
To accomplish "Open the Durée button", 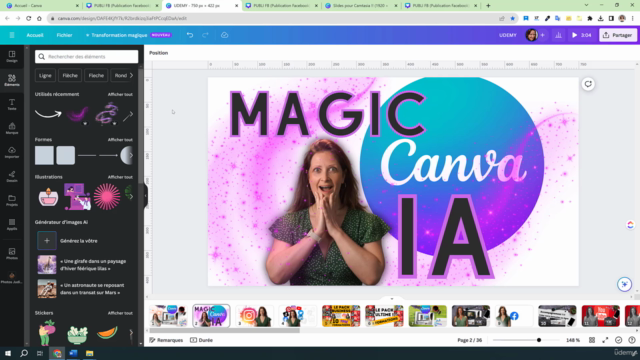I will (202, 340).
